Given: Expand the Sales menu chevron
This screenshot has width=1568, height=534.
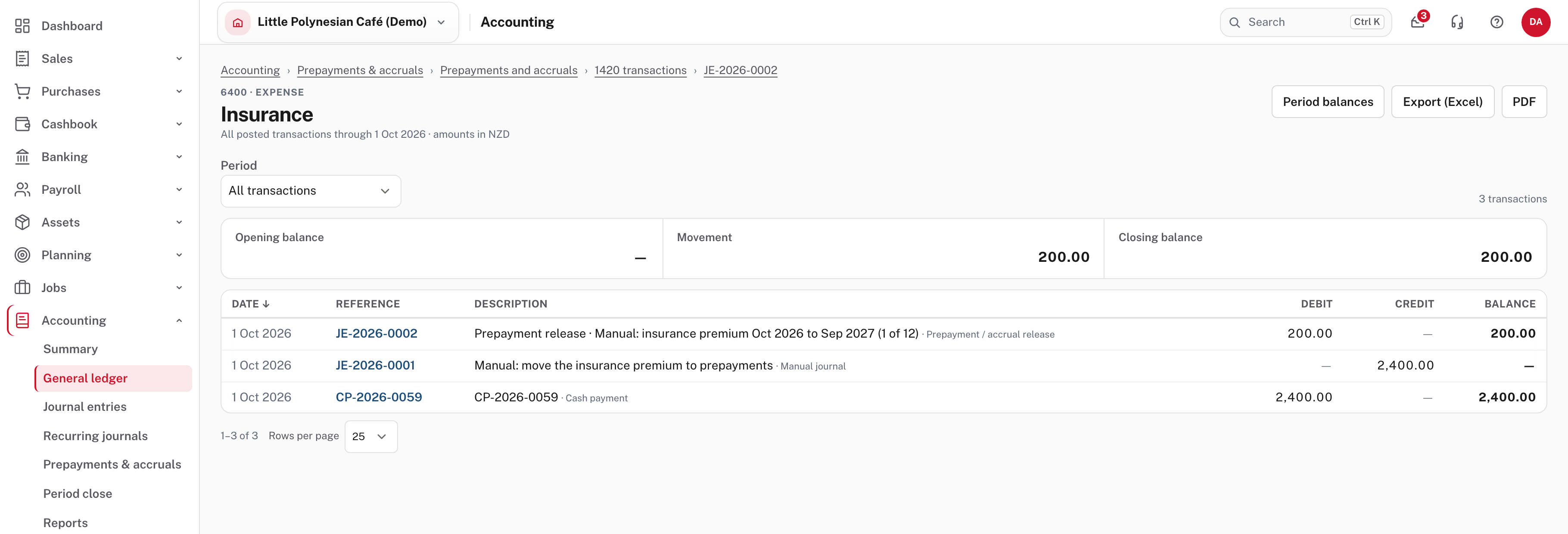Looking at the screenshot, I should 179,59.
